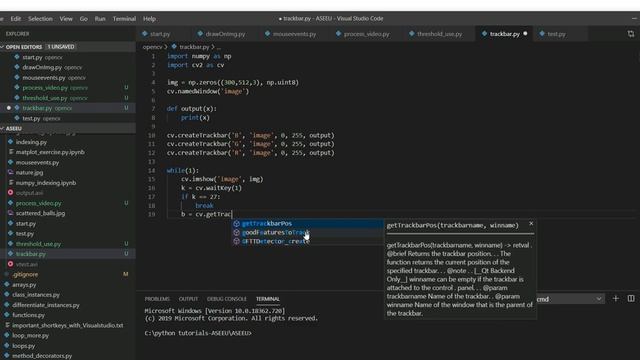640x360 pixels.
Task: Create a new terminal with plus icon
Action: point(616,299)
